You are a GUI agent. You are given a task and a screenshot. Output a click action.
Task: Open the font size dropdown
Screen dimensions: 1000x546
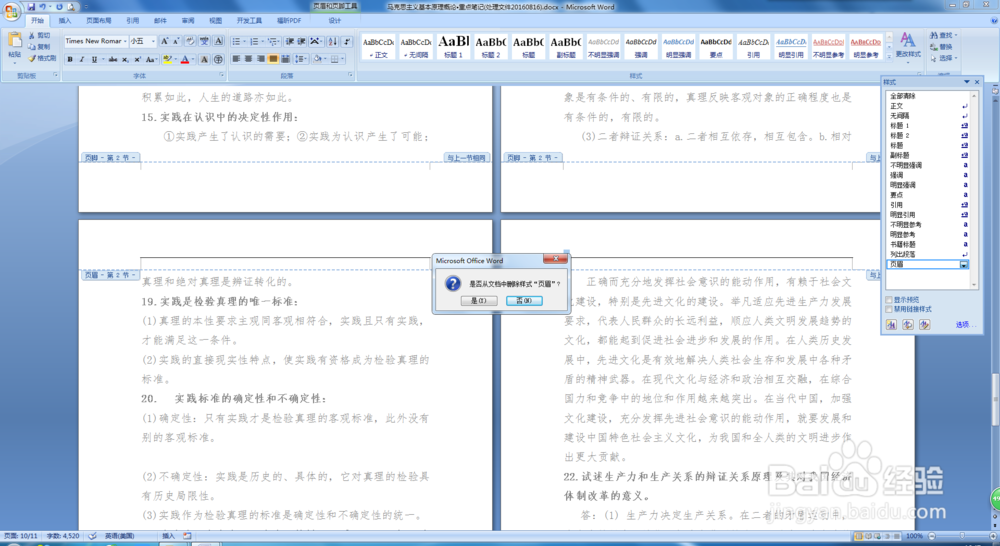tap(153, 41)
